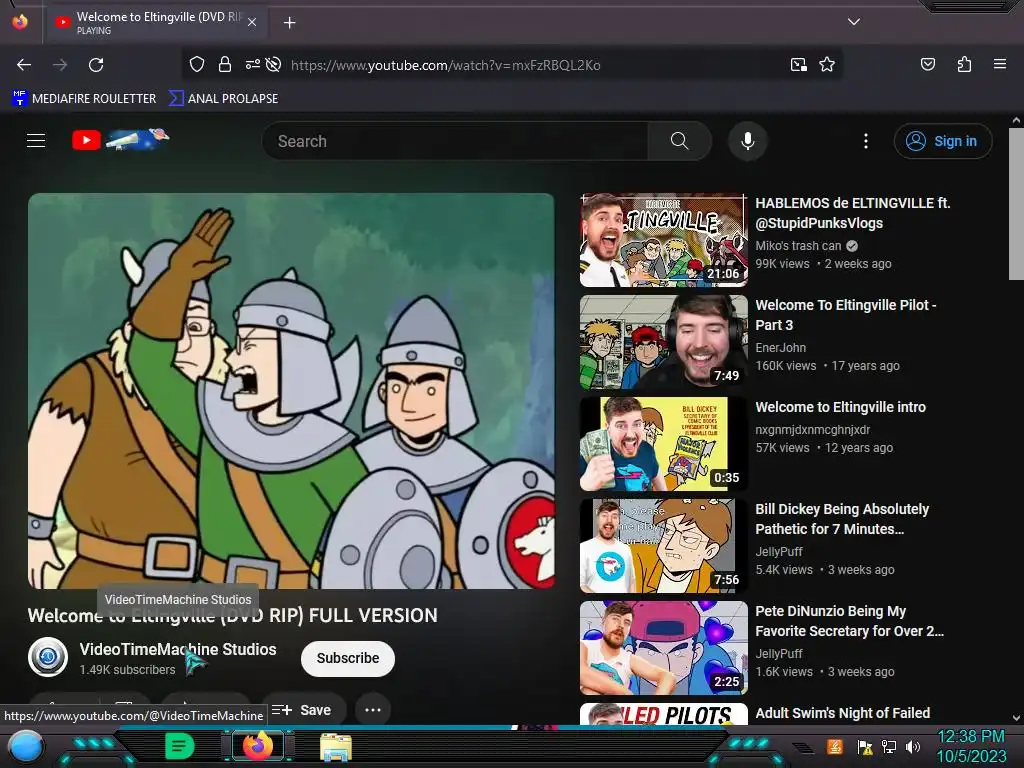Screen dimensions: 1024x768
Task: Open the Firefox extensions puzzle icon
Action: (x=964, y=64)
